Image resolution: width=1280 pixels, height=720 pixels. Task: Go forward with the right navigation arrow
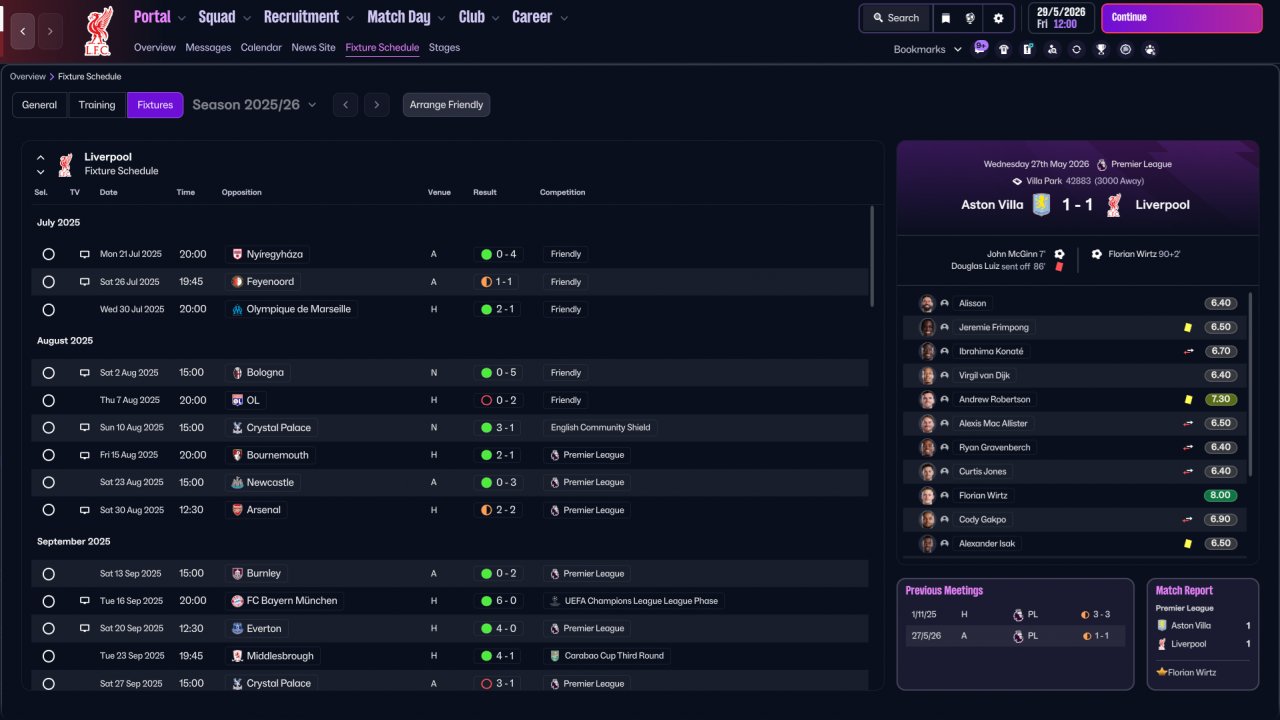click(x=50, y=31)
